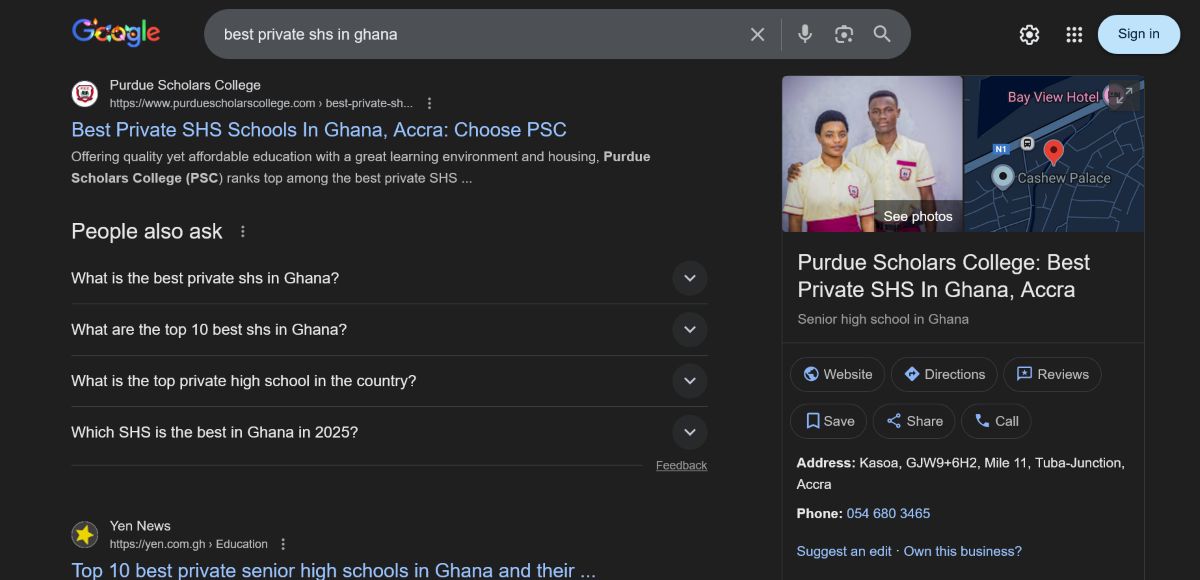
Task: Open more options for Purdue Scholars result
Action: pyautogui.click(x=430, y=103)
